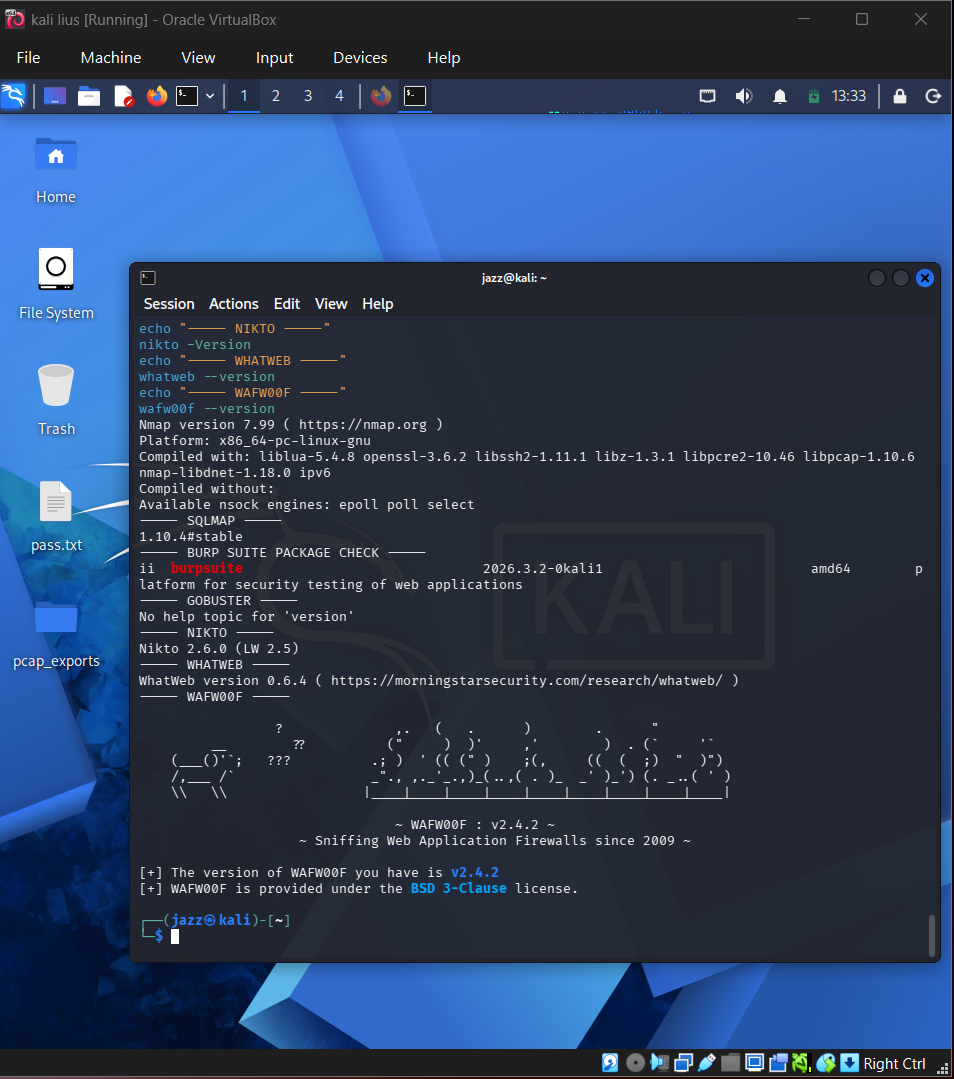Click the morningstarsecurity whatweb URL
The image size is (954, 1079).
point(527,681)
